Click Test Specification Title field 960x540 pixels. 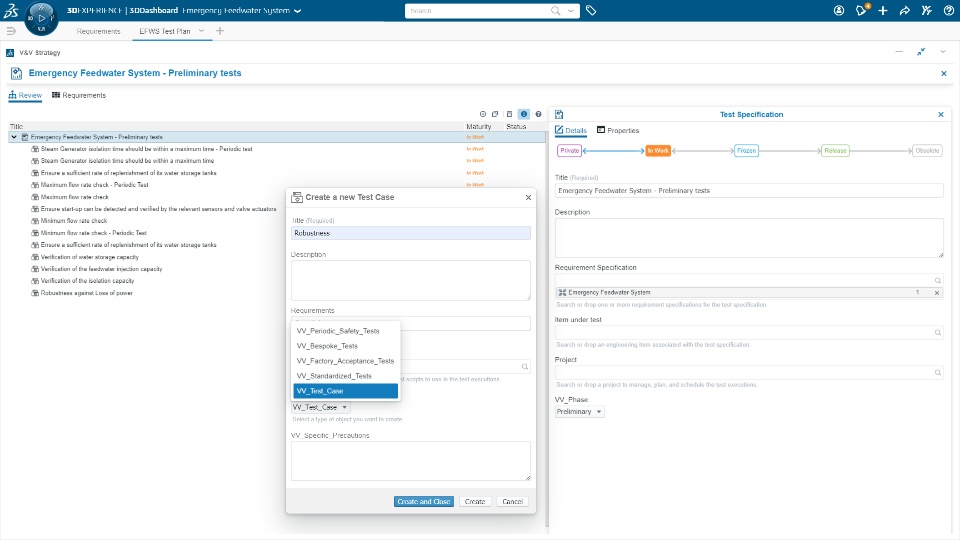(x=749, y=190)
